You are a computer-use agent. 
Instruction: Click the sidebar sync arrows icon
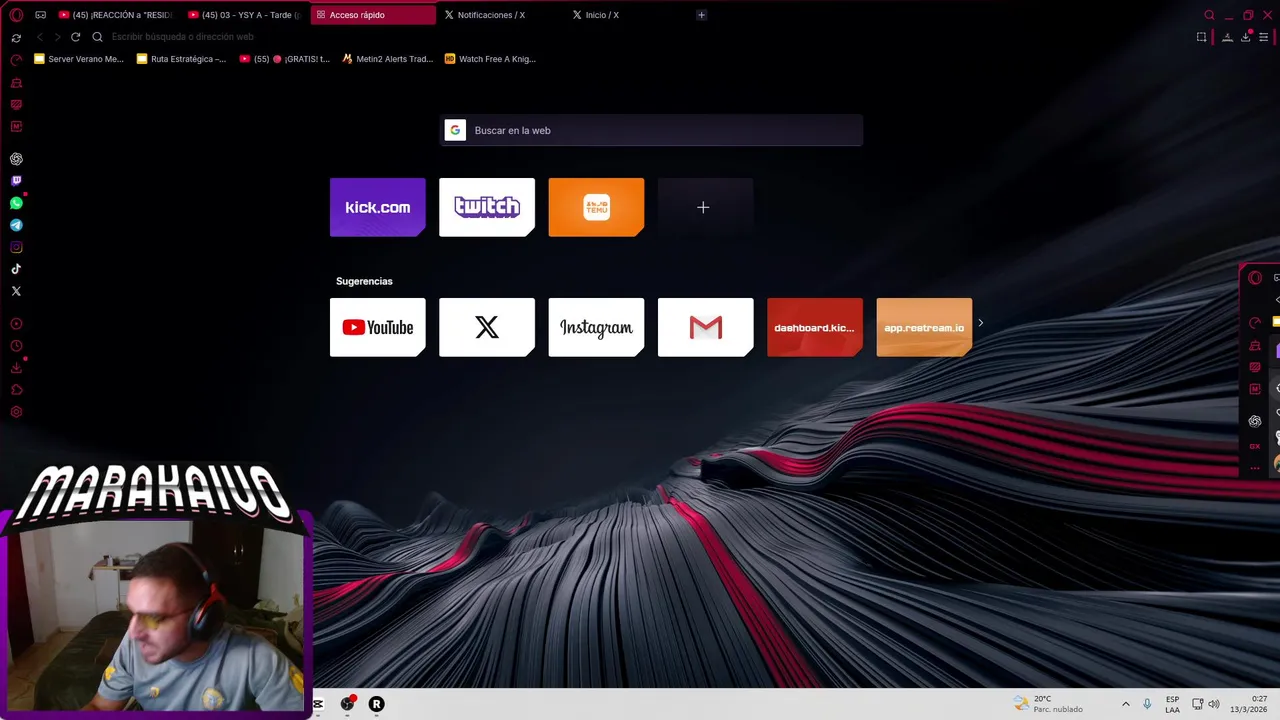pyautogui.click(x=16, y=37)
